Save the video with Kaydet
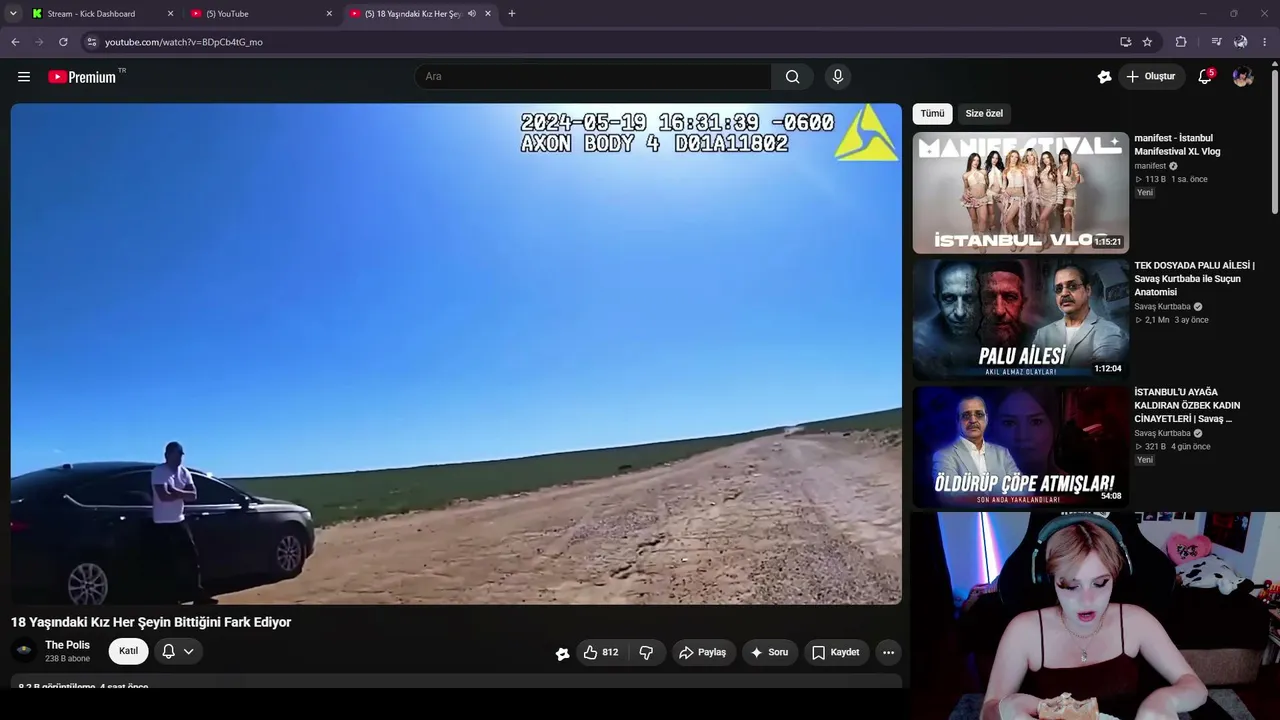 (x=836, y=652)
